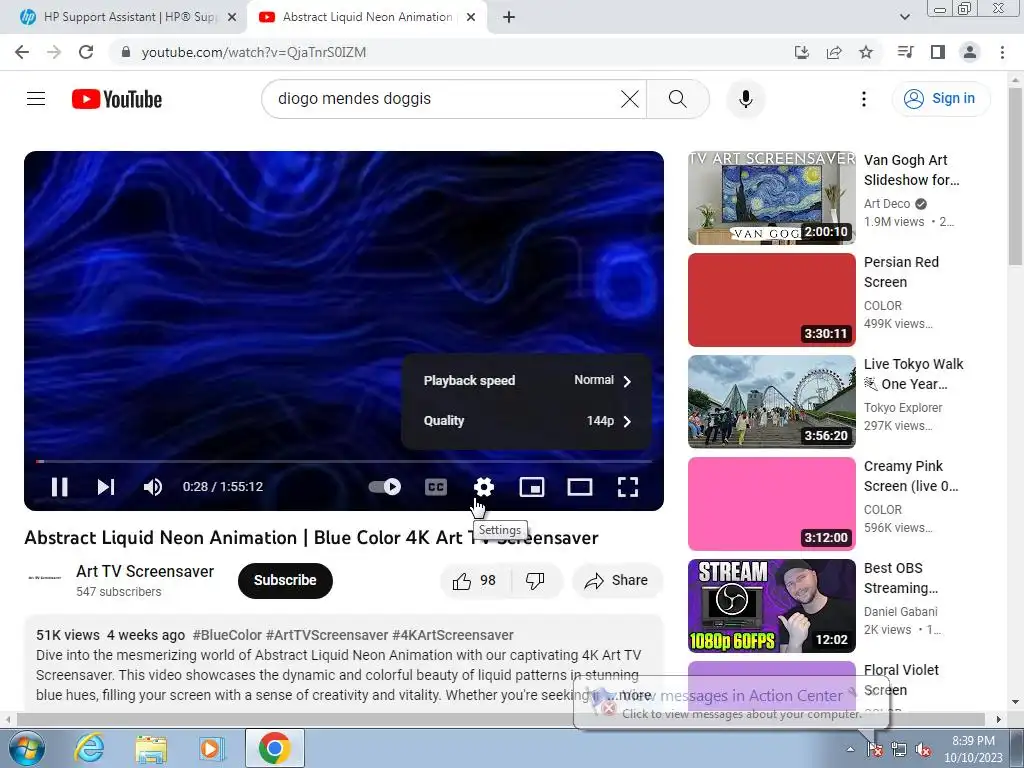The width and height of the screenshot is (1024, 768).
Task: Toggle closed captions CC button
Action: coord(436,487)
